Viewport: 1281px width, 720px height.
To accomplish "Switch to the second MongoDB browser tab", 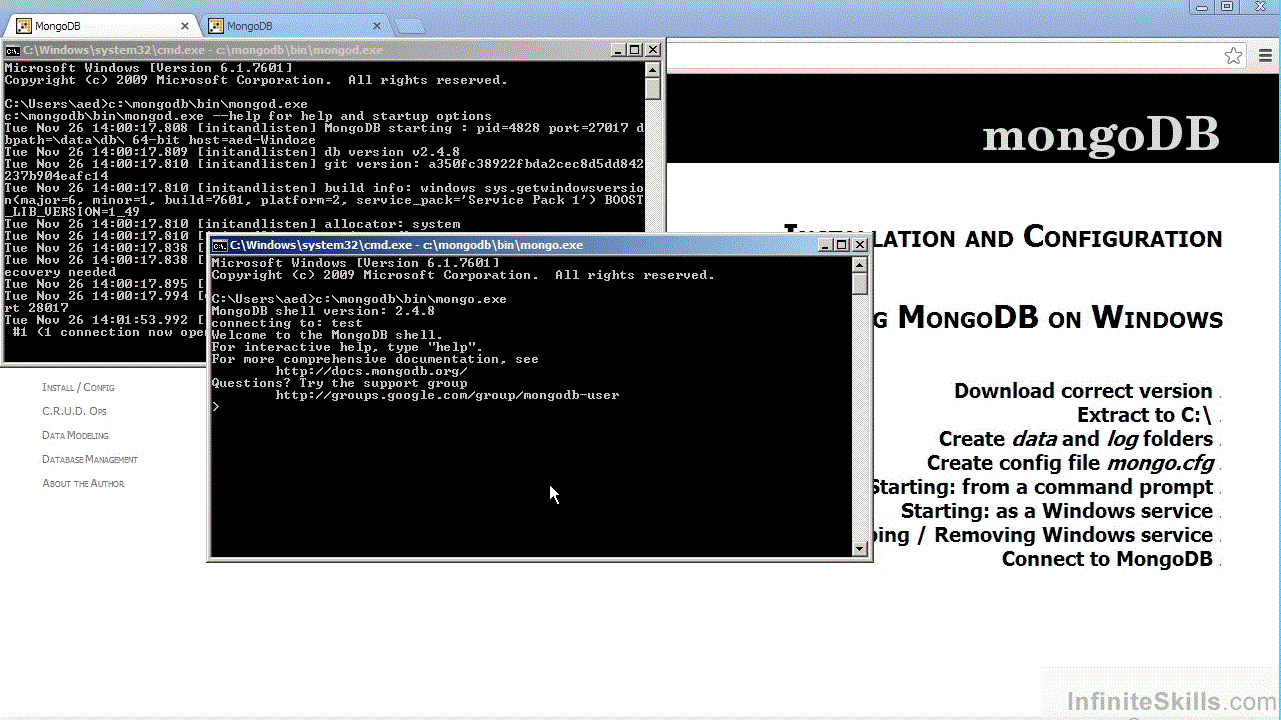I will point(295,26).
